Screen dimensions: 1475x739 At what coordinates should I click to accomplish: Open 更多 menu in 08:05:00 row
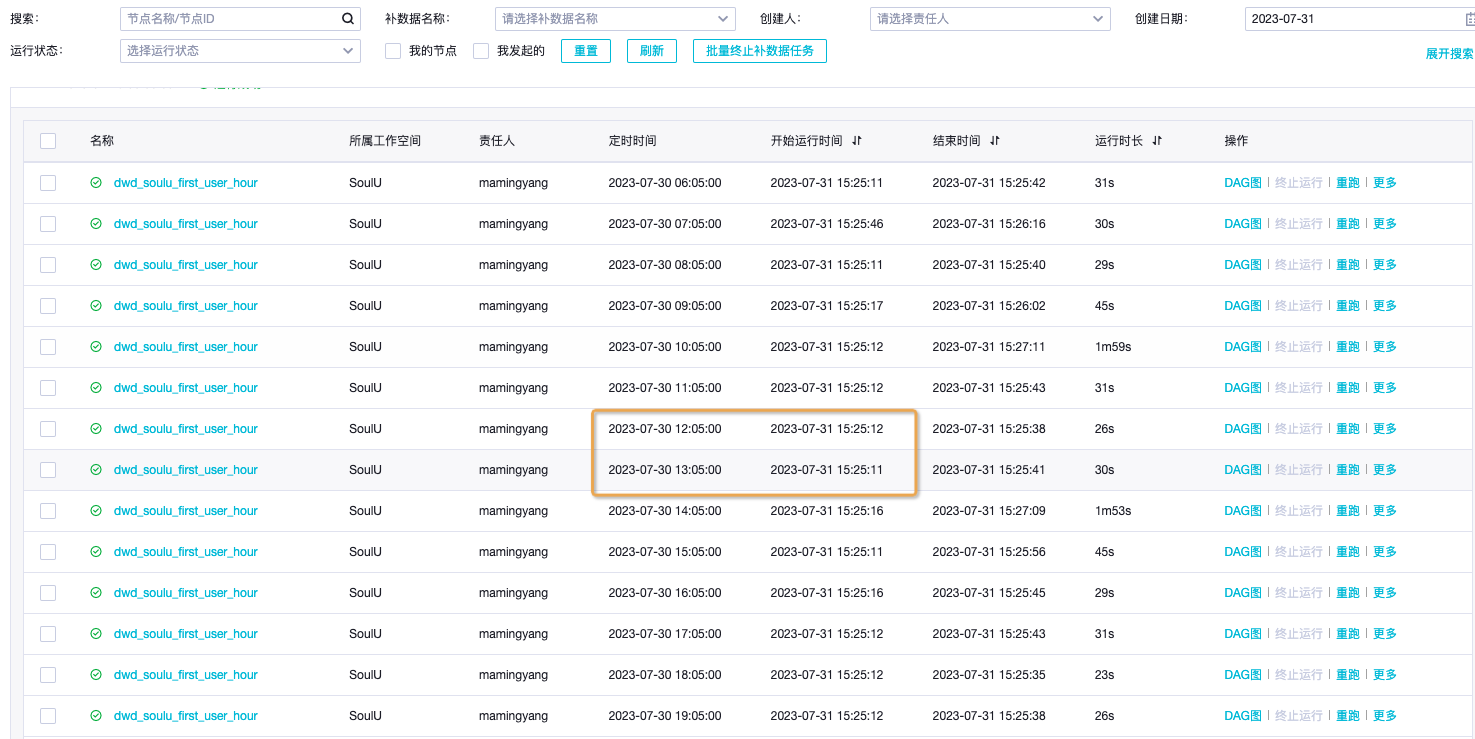click(1385, 265)
